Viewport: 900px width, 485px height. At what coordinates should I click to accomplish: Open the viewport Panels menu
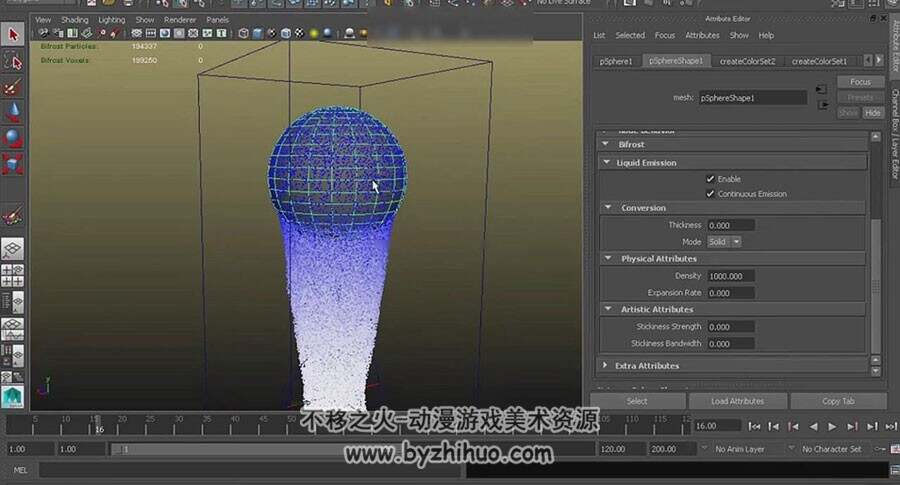(217, 20)
